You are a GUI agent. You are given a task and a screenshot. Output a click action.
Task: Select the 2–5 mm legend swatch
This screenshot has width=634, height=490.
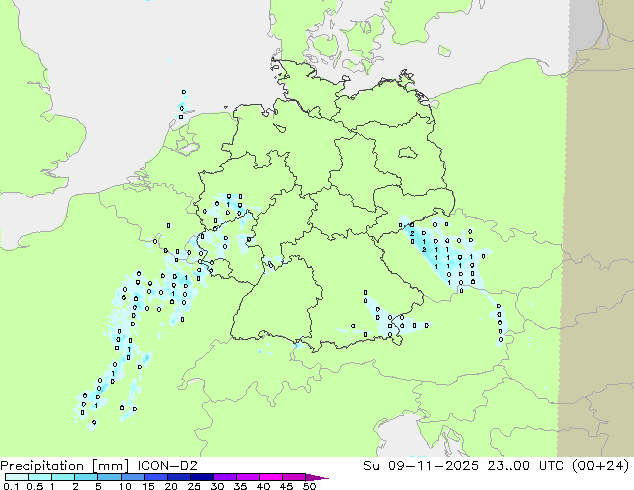[86, 477]
